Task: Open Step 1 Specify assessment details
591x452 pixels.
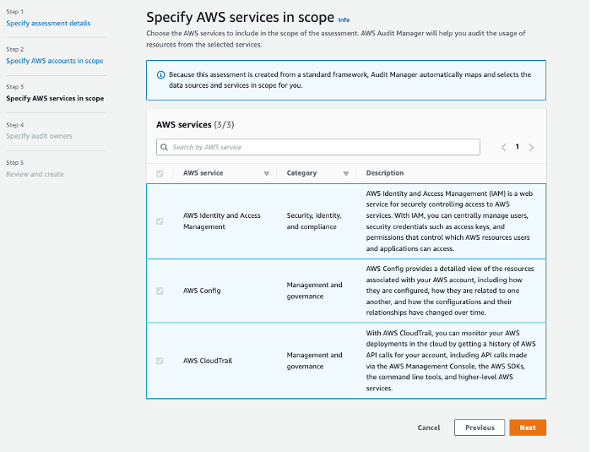Action: pos(48,23)
